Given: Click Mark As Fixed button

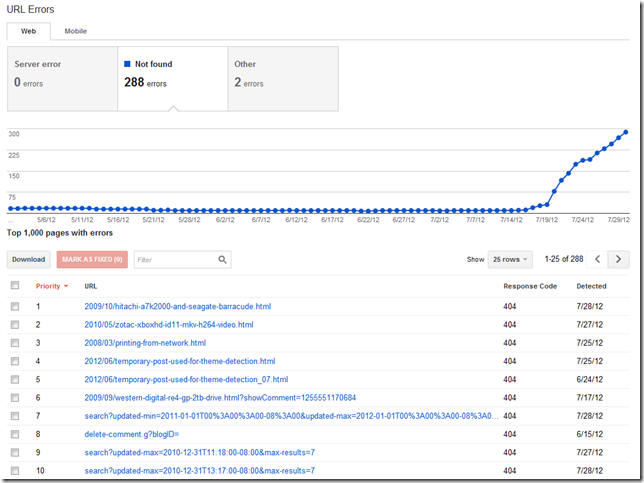Looking at the screenshot, I should point(92,260).
